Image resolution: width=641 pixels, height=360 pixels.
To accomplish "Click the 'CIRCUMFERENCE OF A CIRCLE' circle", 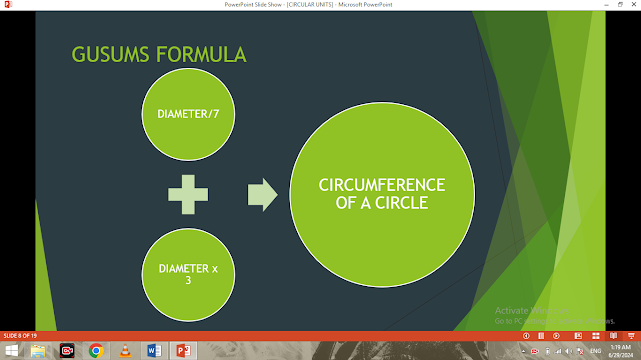I will click(x=382, y=195).
